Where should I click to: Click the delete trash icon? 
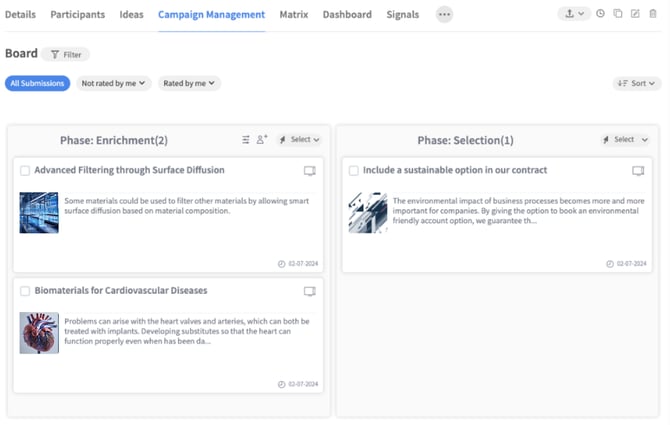click(x=653, y=14)
